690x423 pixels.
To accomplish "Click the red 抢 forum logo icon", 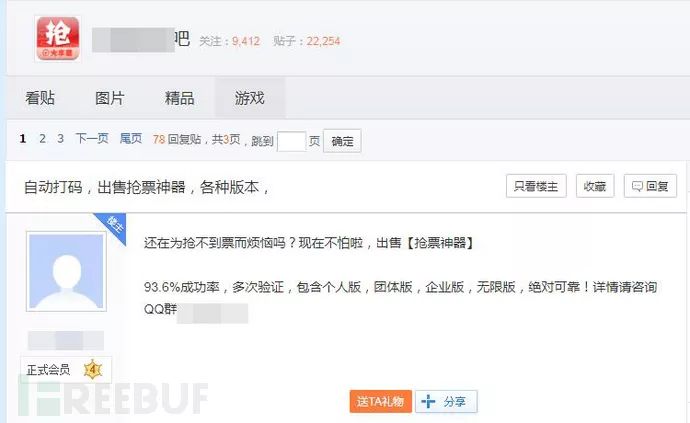I will click(58, 39).
